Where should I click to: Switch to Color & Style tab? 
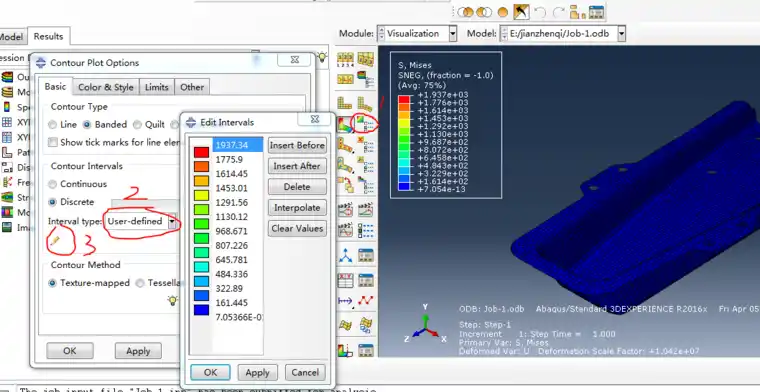click(106, 87)
